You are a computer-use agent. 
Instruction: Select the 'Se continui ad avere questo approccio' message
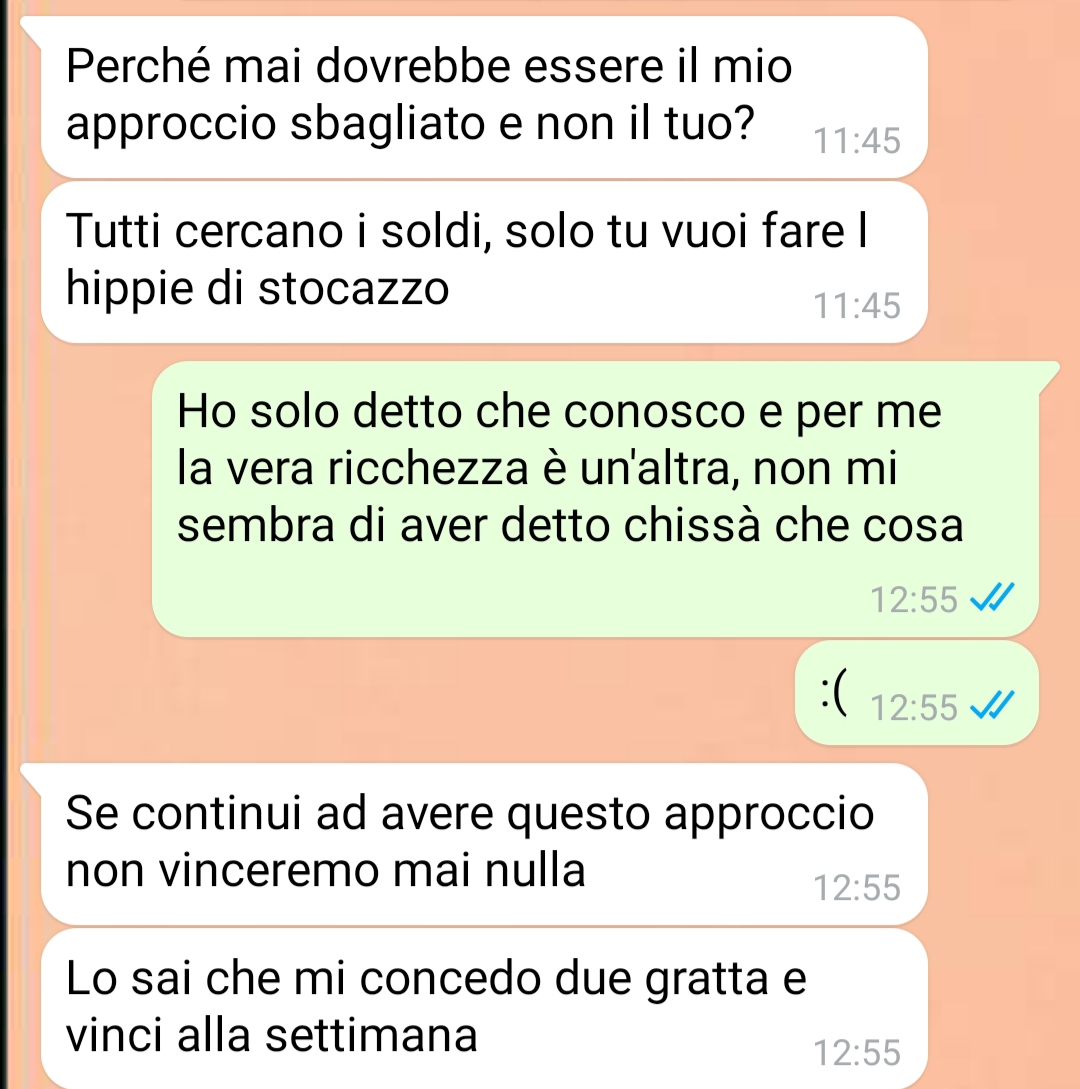coord(484,844)
